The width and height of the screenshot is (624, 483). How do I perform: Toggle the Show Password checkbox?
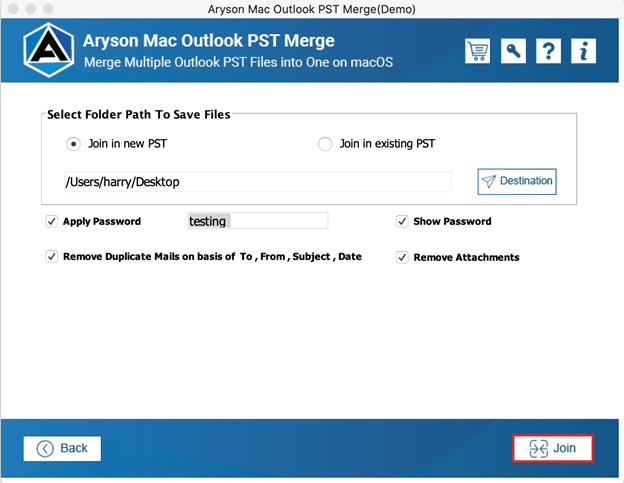coord(402,221)
